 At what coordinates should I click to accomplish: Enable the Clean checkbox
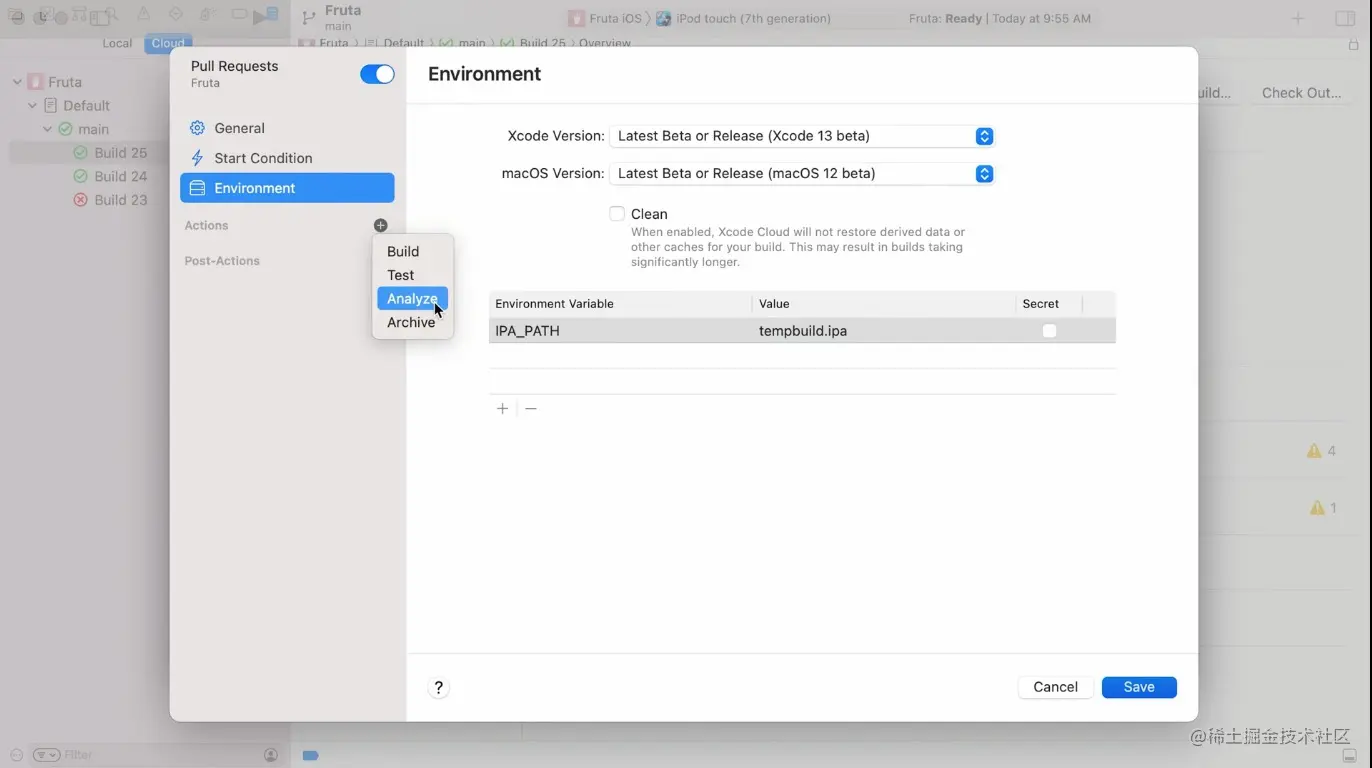(617, 214)
